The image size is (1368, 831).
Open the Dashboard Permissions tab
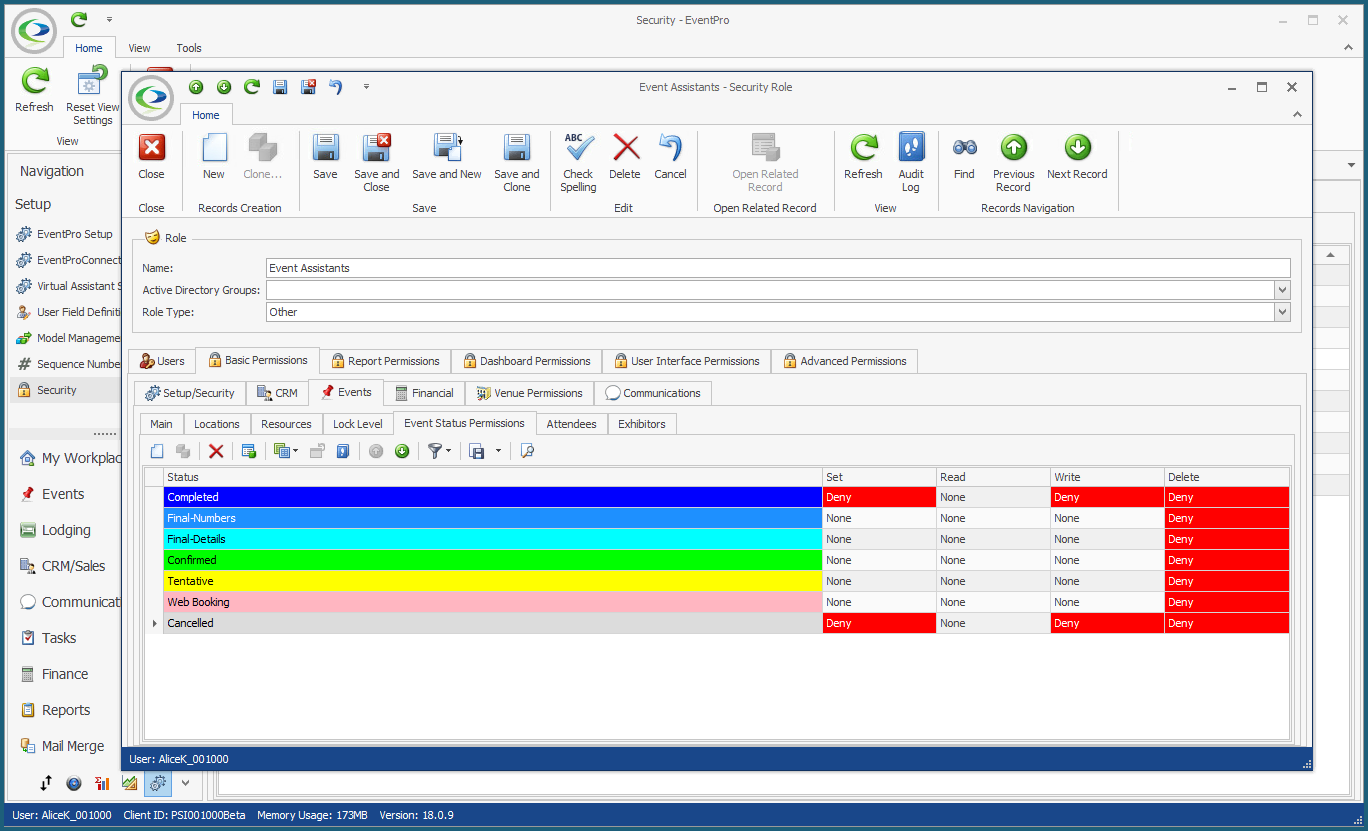tap(526, 361)
